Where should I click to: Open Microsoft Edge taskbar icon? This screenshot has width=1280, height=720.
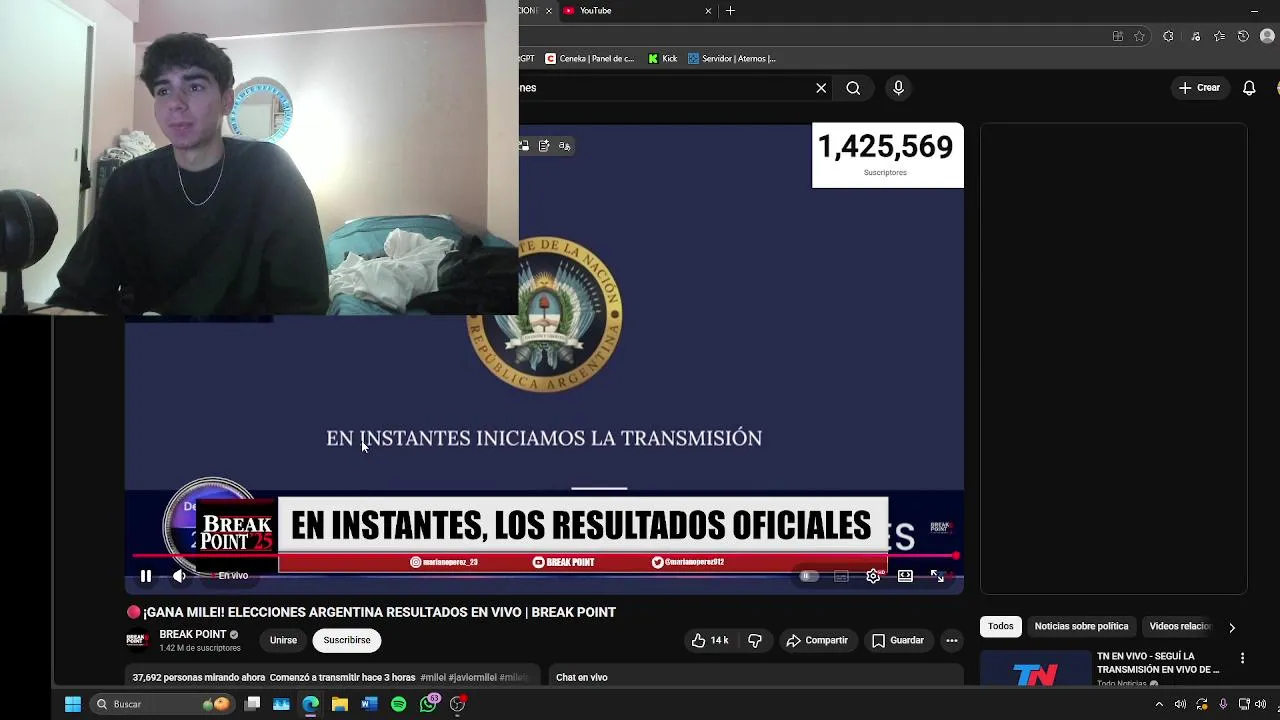pos(311,704)
